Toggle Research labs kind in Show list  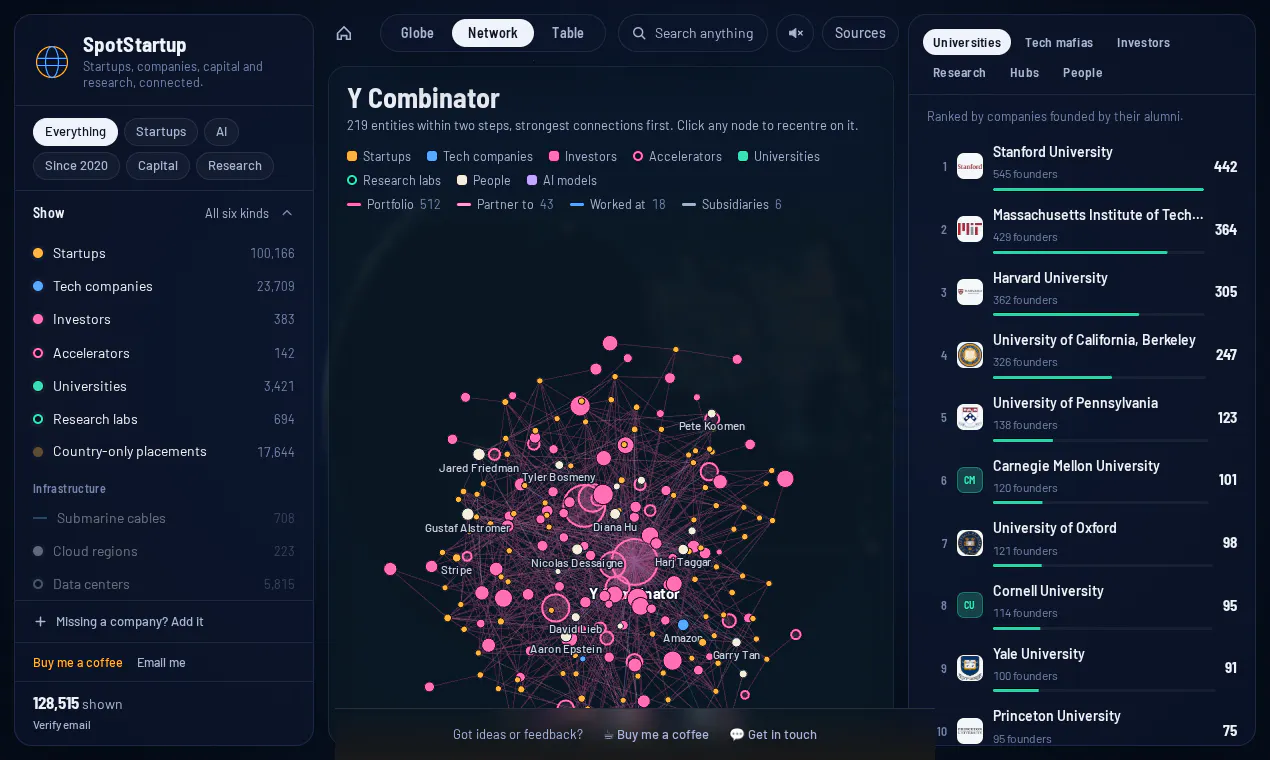tap(164, 419)
